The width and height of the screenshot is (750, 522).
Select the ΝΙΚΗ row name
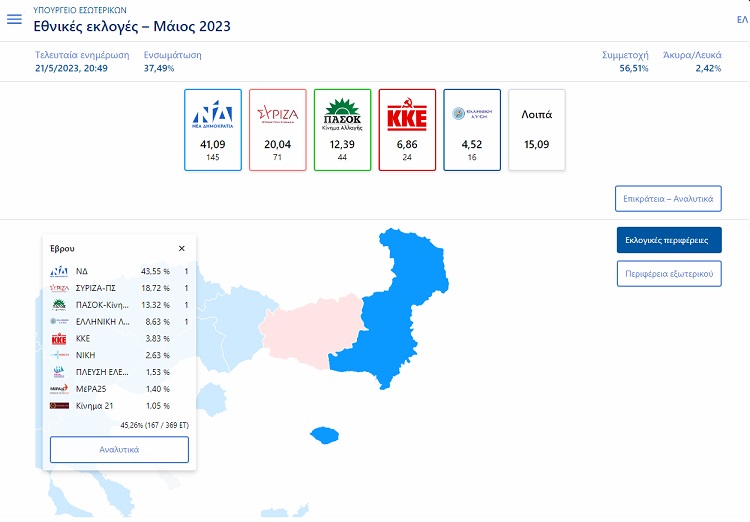[86, 355]
